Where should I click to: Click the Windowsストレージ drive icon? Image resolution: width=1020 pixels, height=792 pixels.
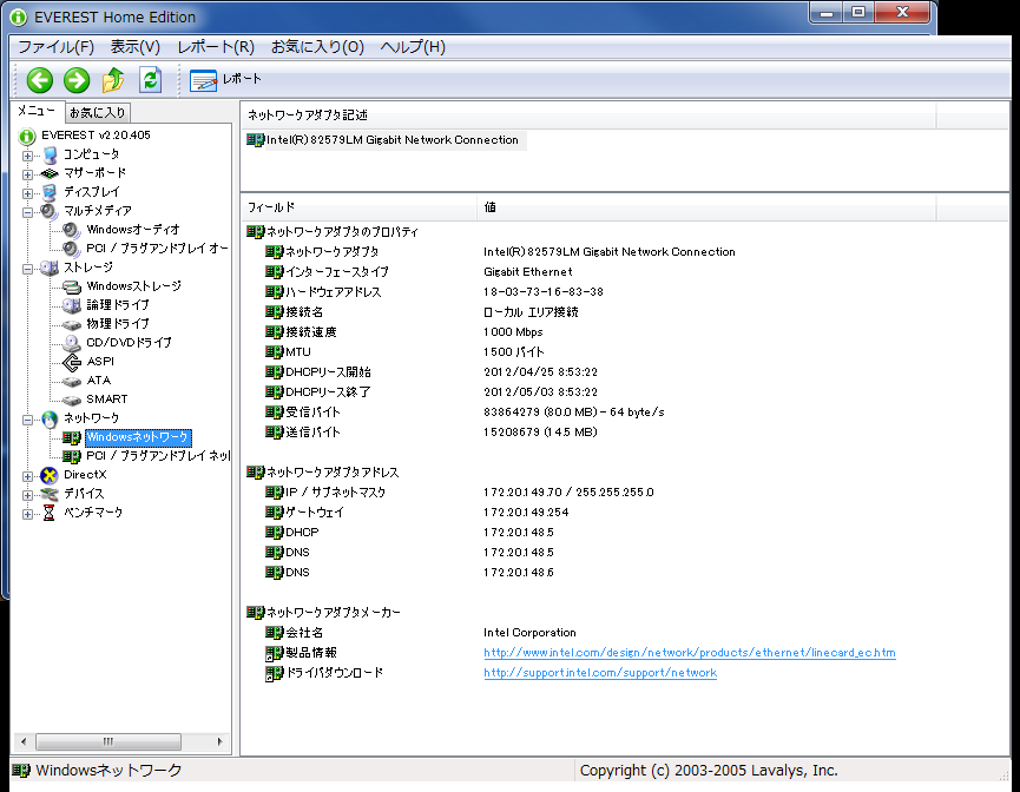point(72,287)
